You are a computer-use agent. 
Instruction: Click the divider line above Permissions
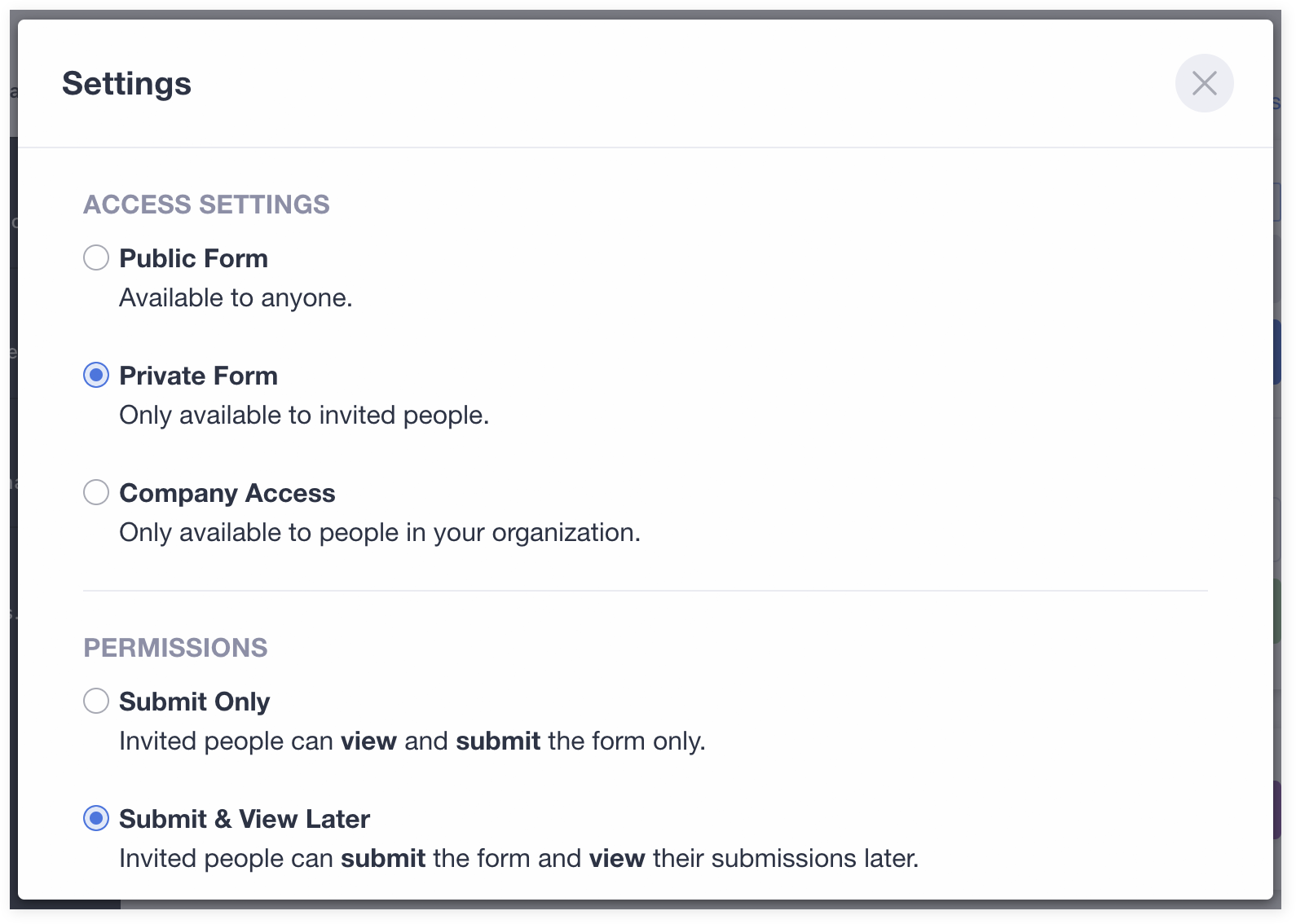pos(645,591)
